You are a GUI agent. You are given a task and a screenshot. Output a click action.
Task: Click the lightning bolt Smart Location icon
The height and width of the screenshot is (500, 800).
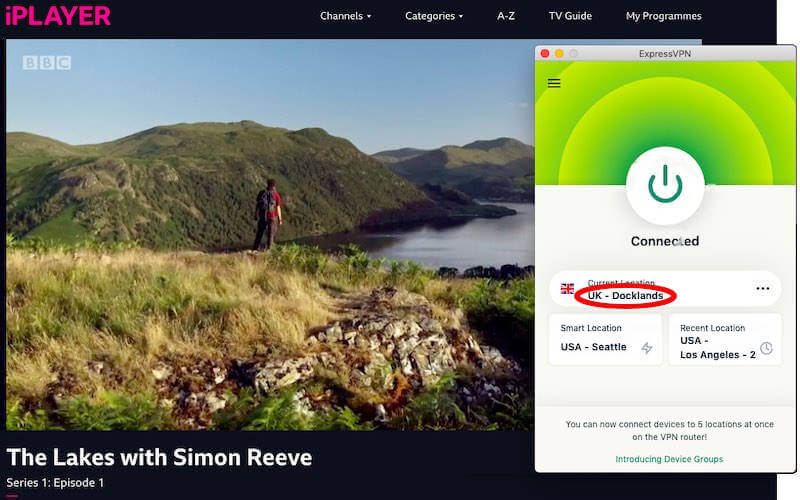[x=647, y=348]
